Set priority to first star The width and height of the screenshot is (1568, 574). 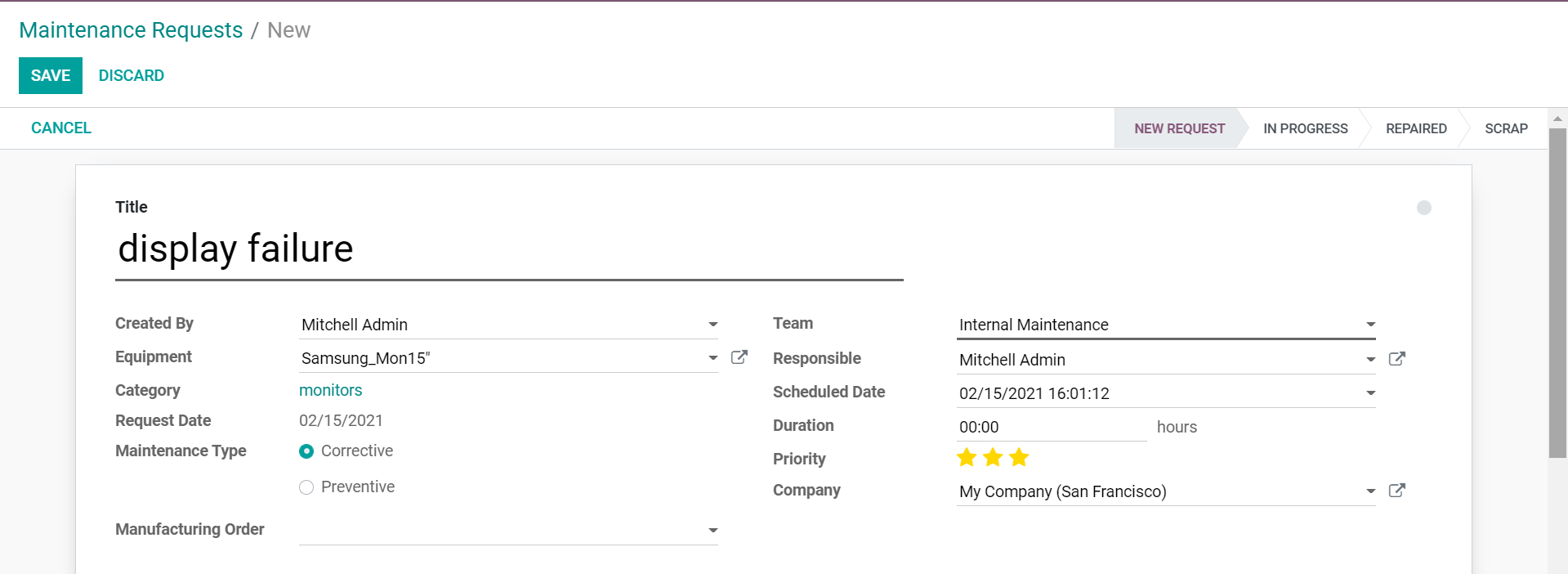[x=967, y=457]
